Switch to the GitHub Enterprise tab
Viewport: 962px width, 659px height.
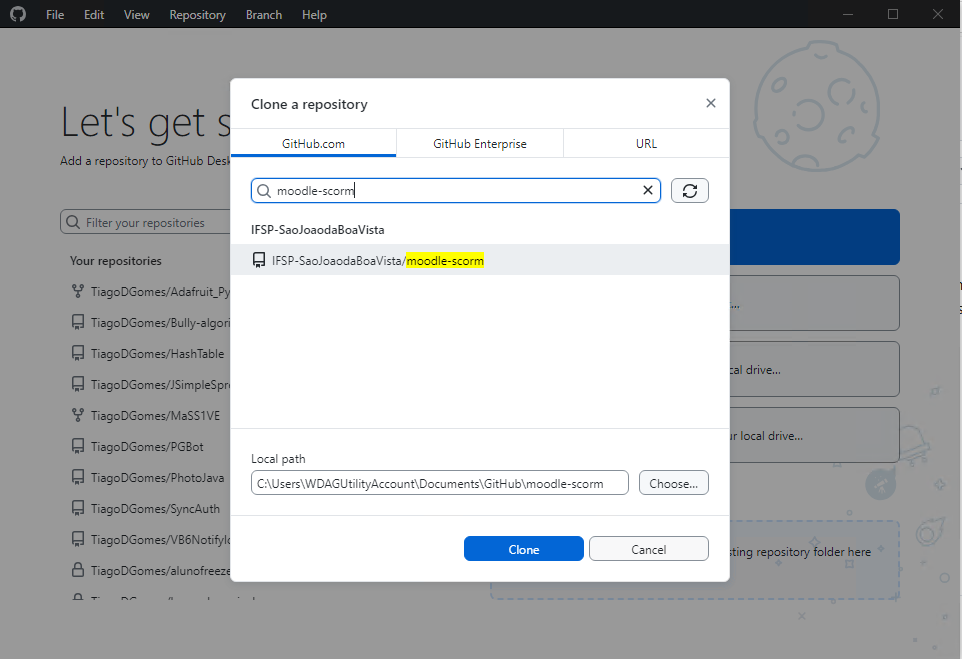[480, 144]
